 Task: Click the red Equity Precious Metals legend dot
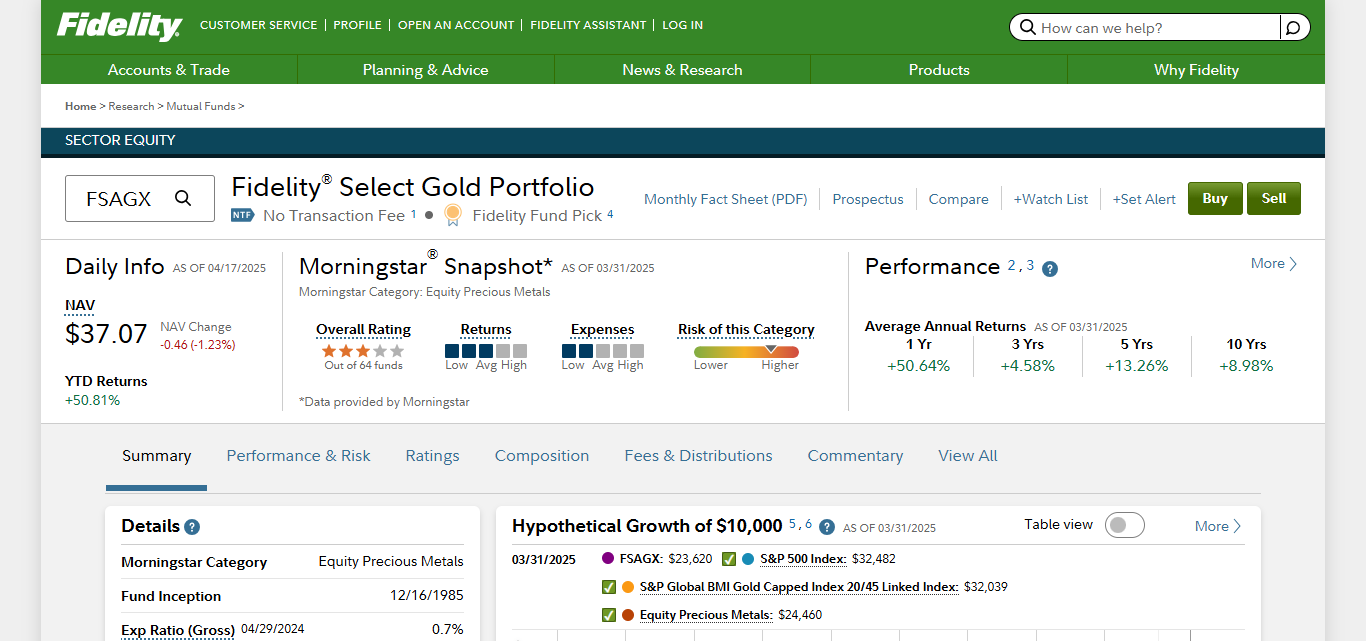628,615
